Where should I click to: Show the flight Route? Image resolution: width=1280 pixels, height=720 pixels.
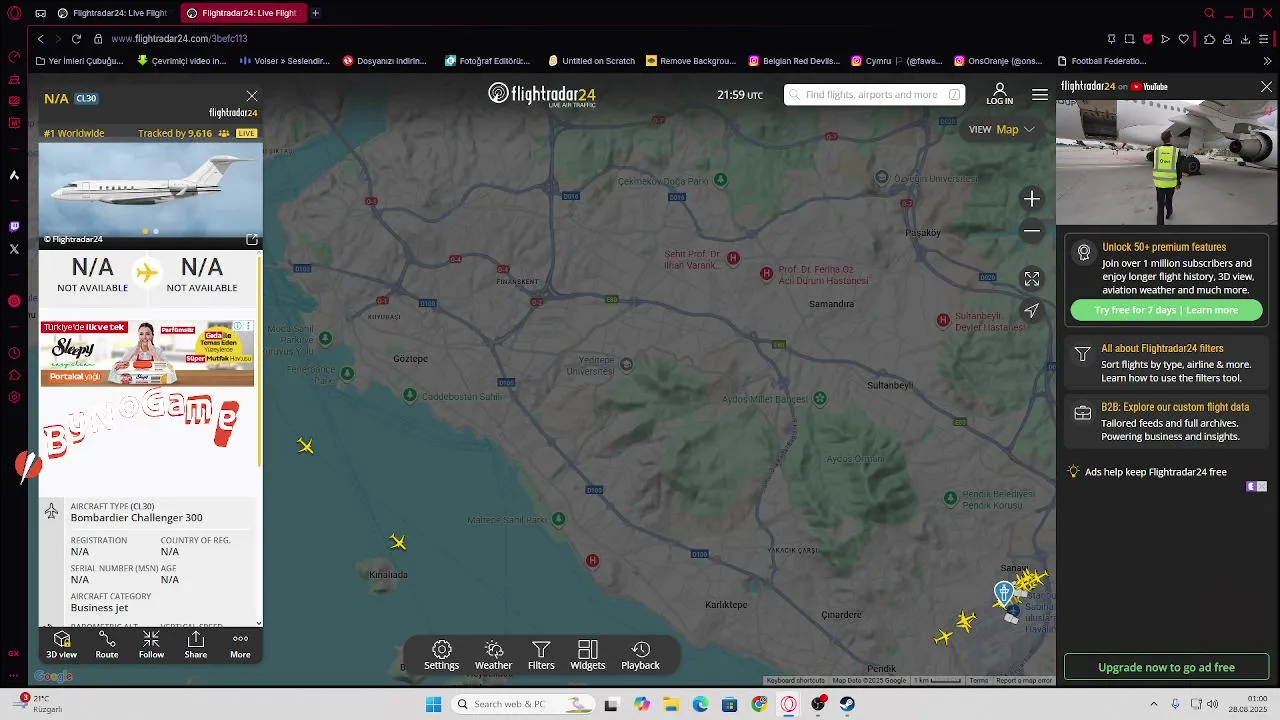(x=107, y=645)
